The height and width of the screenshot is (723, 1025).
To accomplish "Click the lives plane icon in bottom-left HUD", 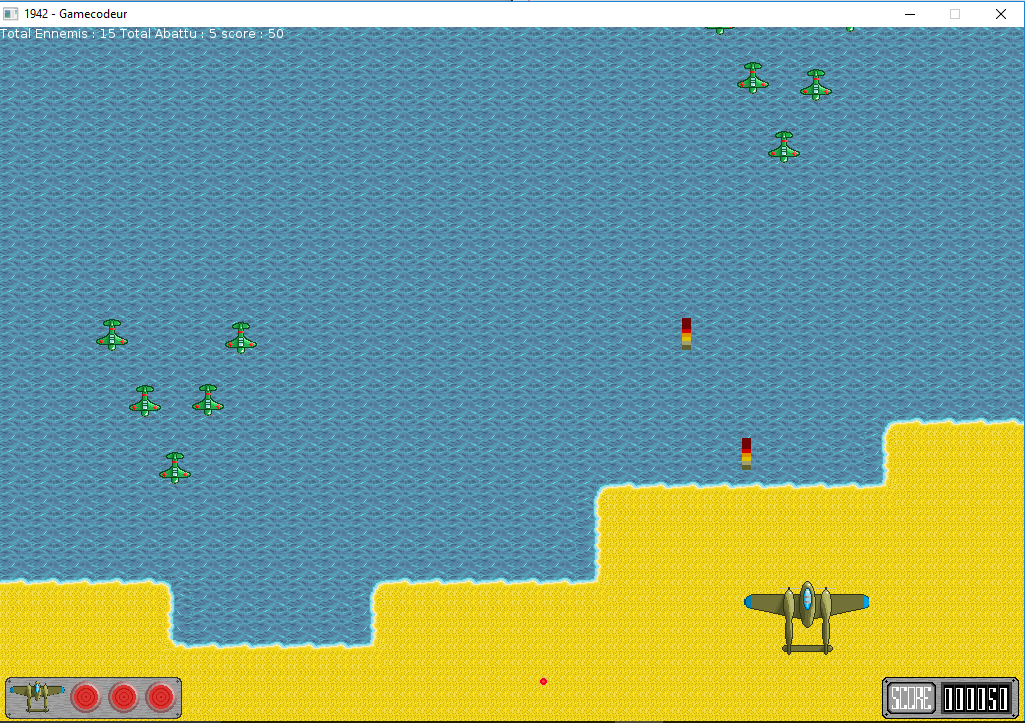I will (37, 697).
